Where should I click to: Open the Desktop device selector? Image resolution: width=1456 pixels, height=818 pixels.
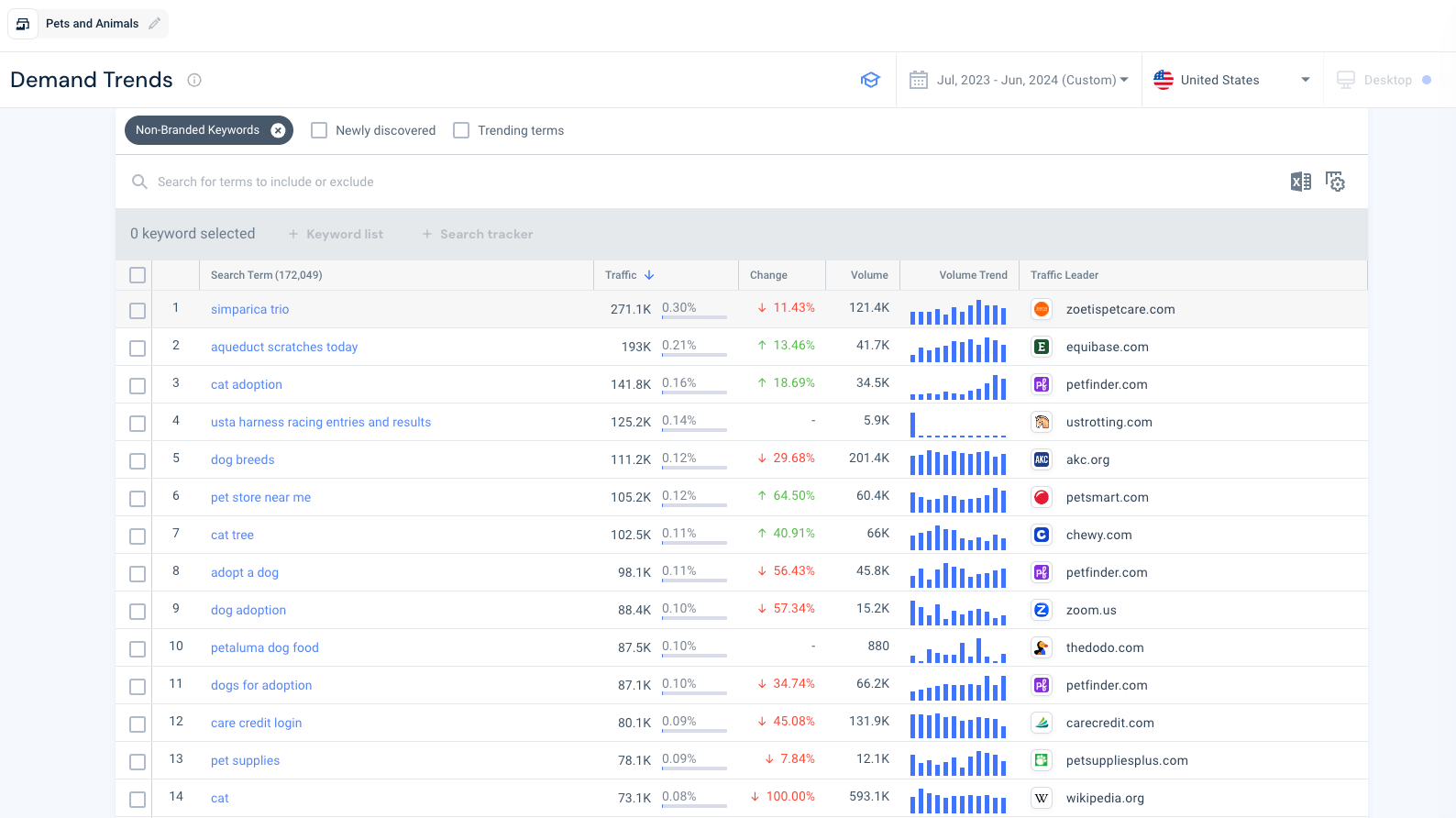tap(1386, 80)
